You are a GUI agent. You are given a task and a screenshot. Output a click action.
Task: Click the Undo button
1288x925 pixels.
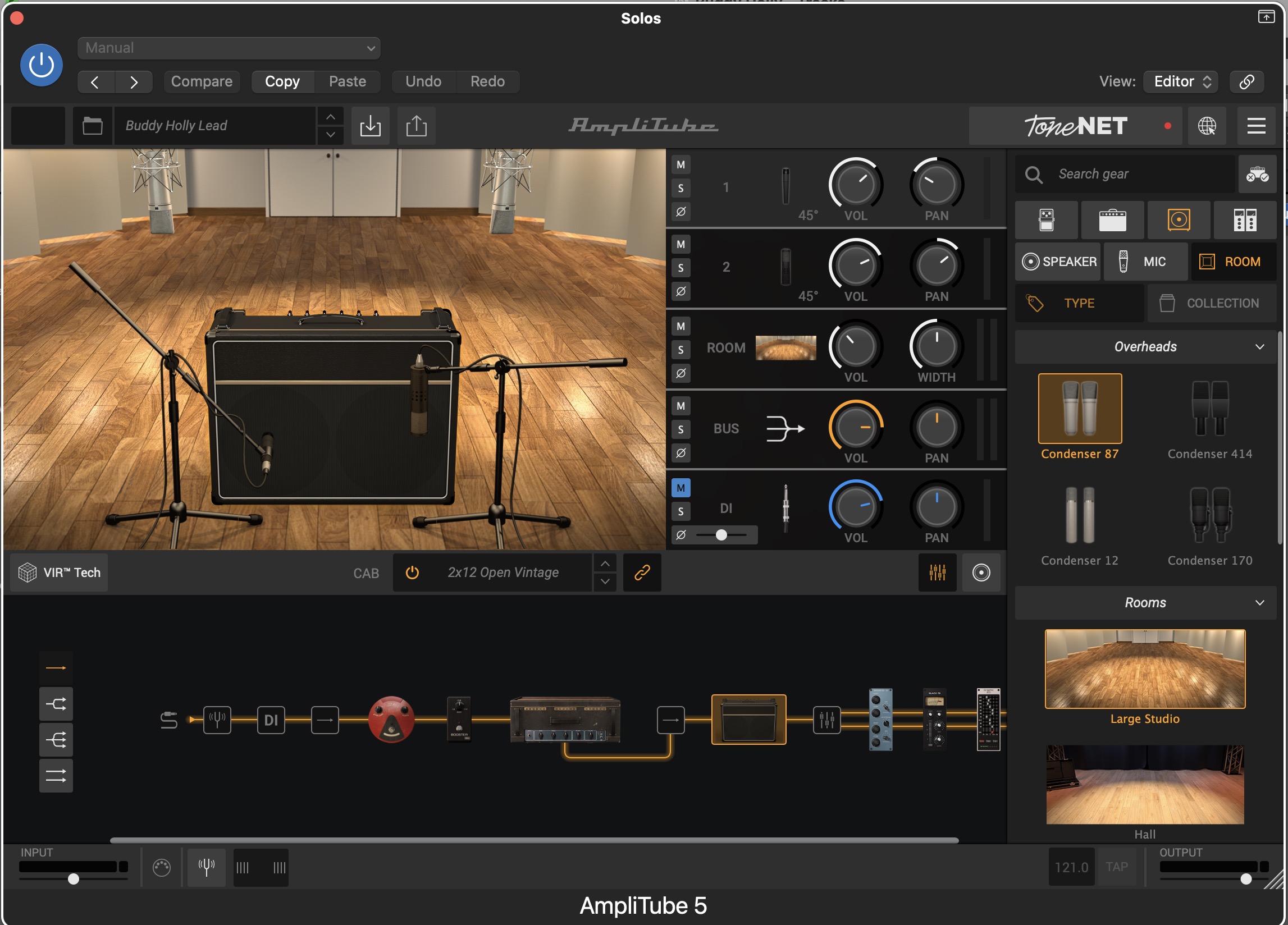(x=423, y=81)
